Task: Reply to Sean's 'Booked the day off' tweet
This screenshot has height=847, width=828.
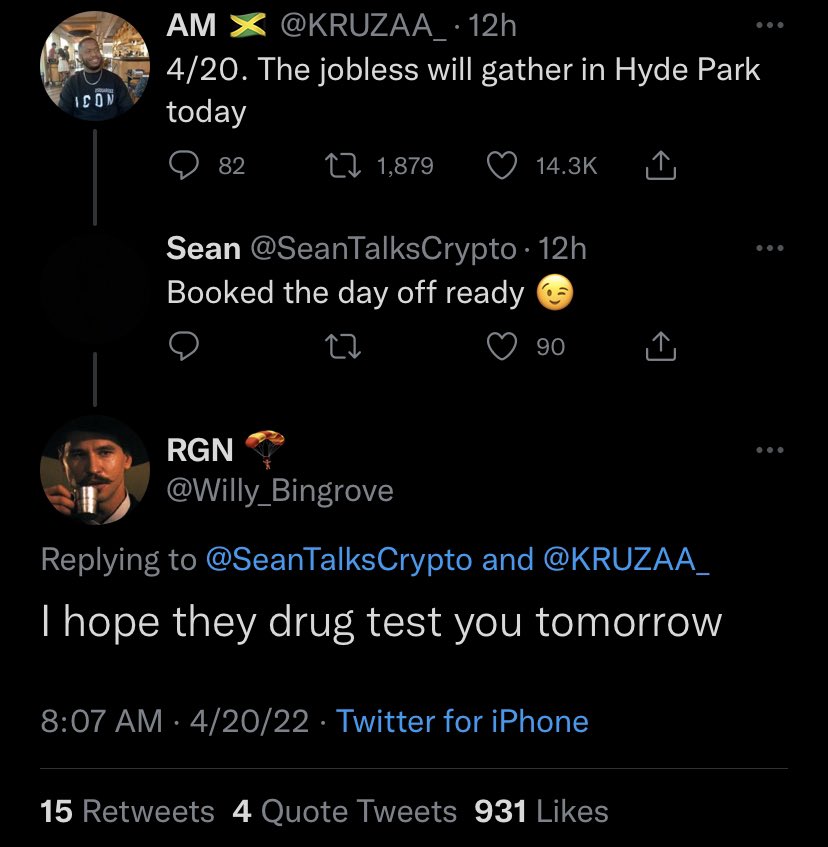Action: pyautogui.click(x=184, y=346)
